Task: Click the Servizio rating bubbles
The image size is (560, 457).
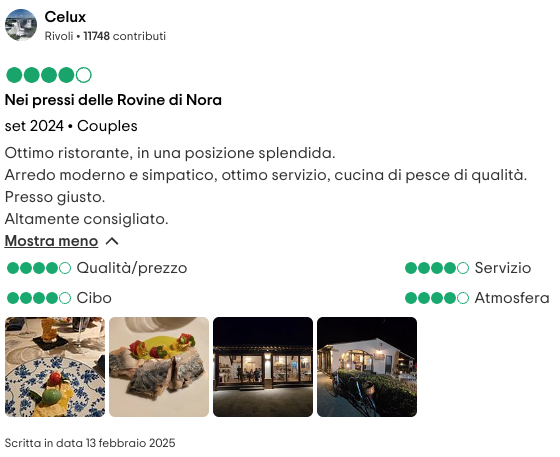Action: tap(437, 268)
